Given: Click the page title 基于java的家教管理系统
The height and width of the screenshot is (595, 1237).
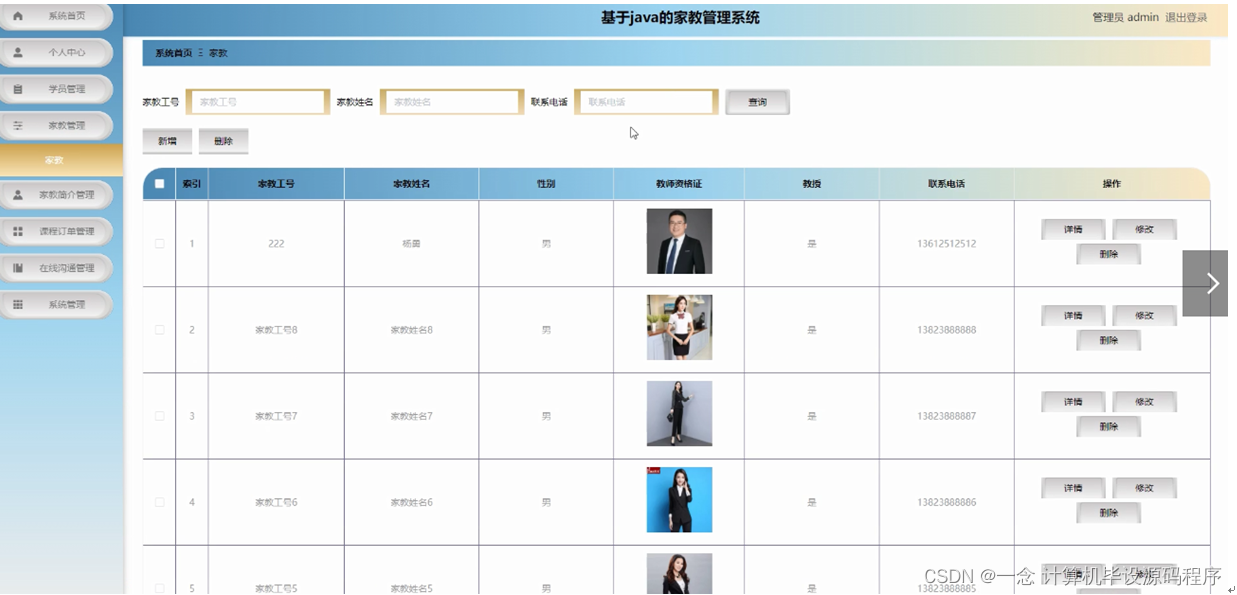Looking at the screenshot, I should [x=679, y=17].
